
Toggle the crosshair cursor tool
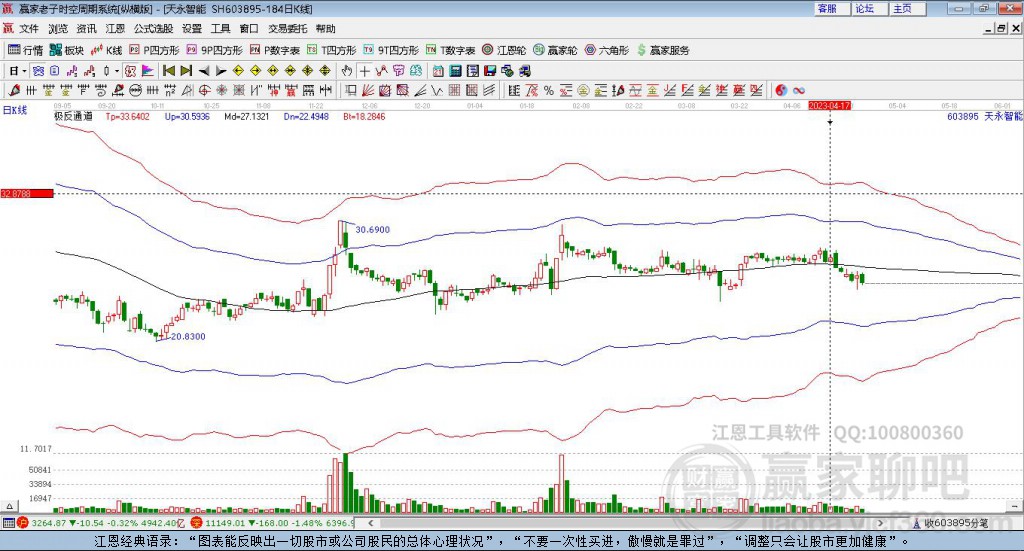tap(364, 71)
